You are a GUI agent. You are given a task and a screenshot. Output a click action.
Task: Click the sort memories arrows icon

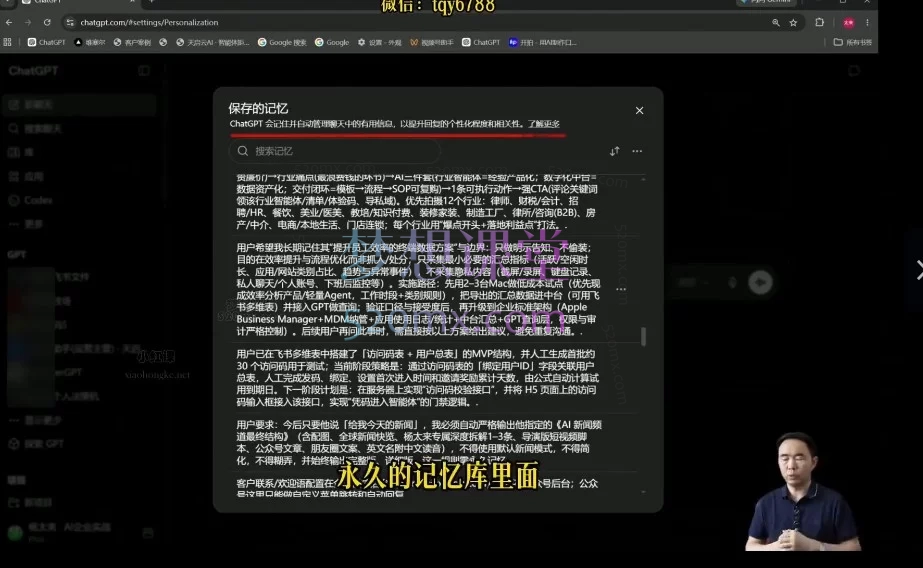pyautogui.click(x=615, y=151)
